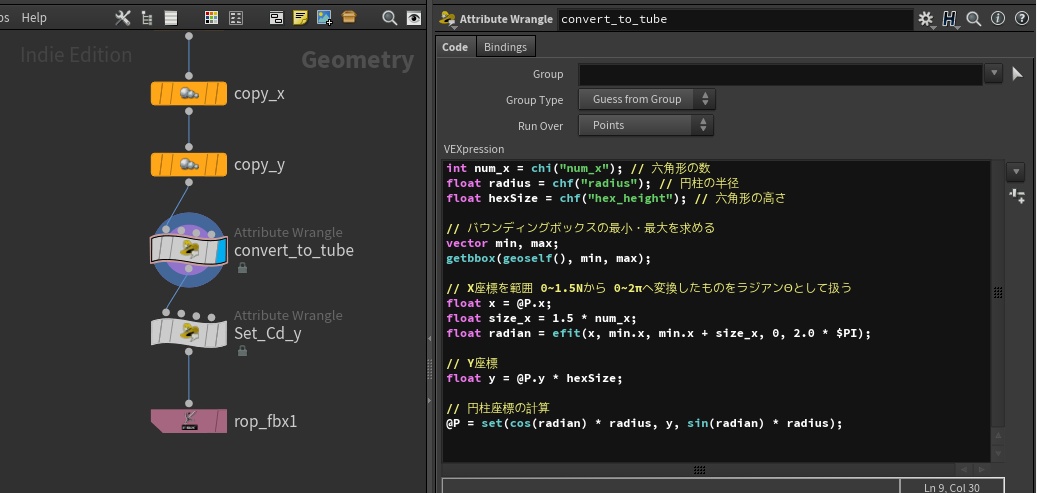1037x493 pixels.
Task: Click the rop_fbx1 node name label
Action: [x=265, y=421]
